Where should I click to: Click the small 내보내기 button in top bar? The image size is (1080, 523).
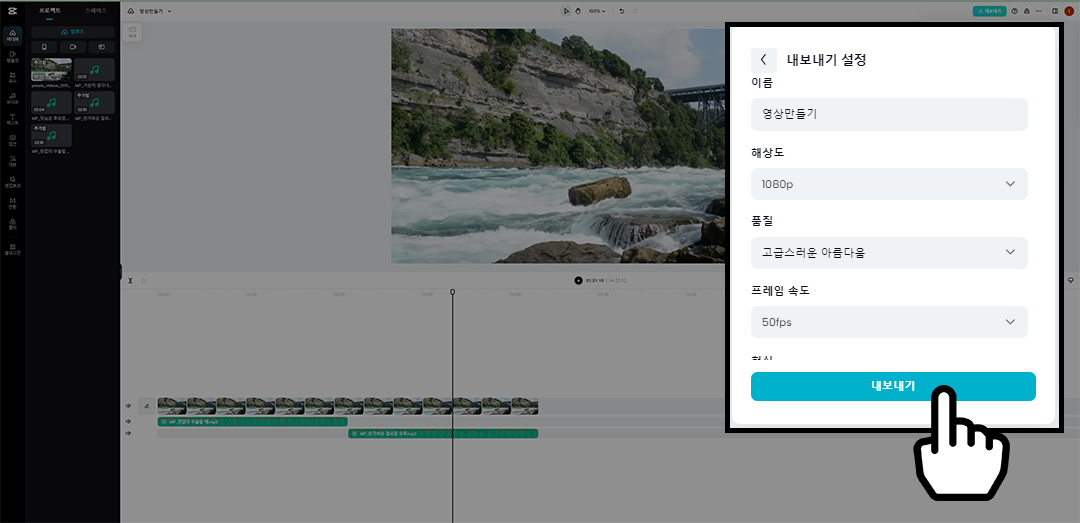tap(989, 11)
